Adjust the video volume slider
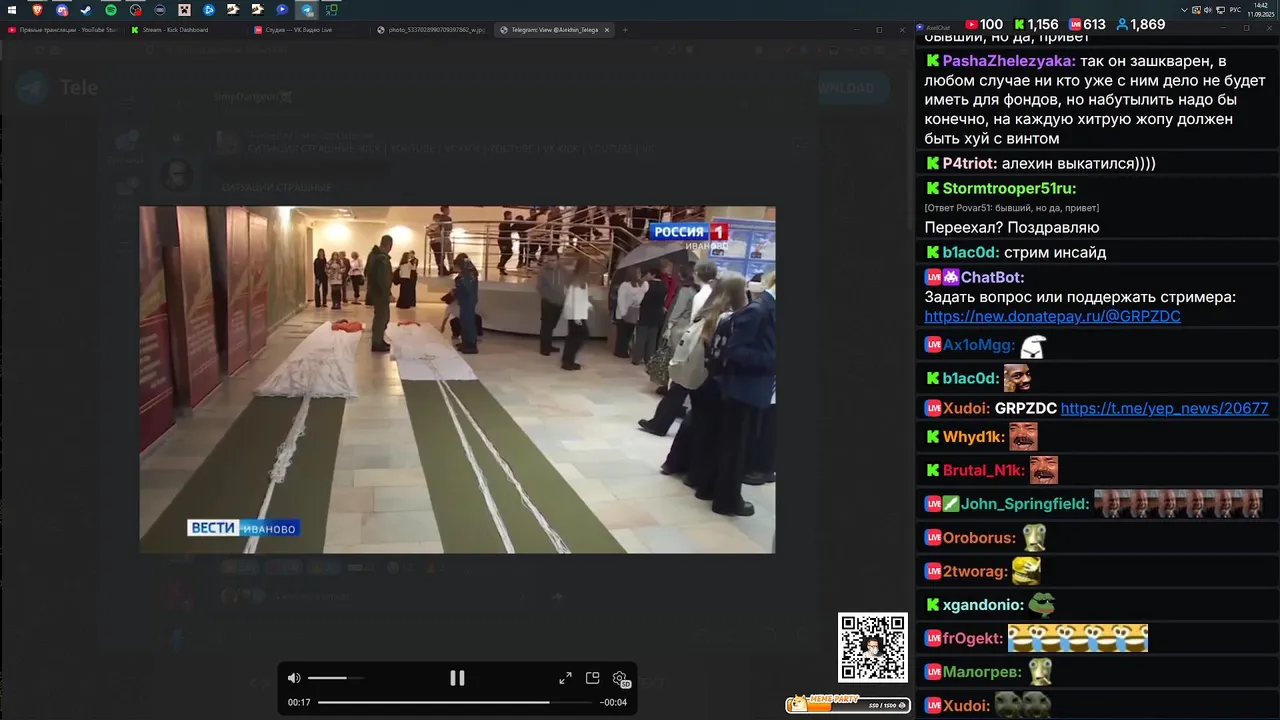 pos(335,678)
